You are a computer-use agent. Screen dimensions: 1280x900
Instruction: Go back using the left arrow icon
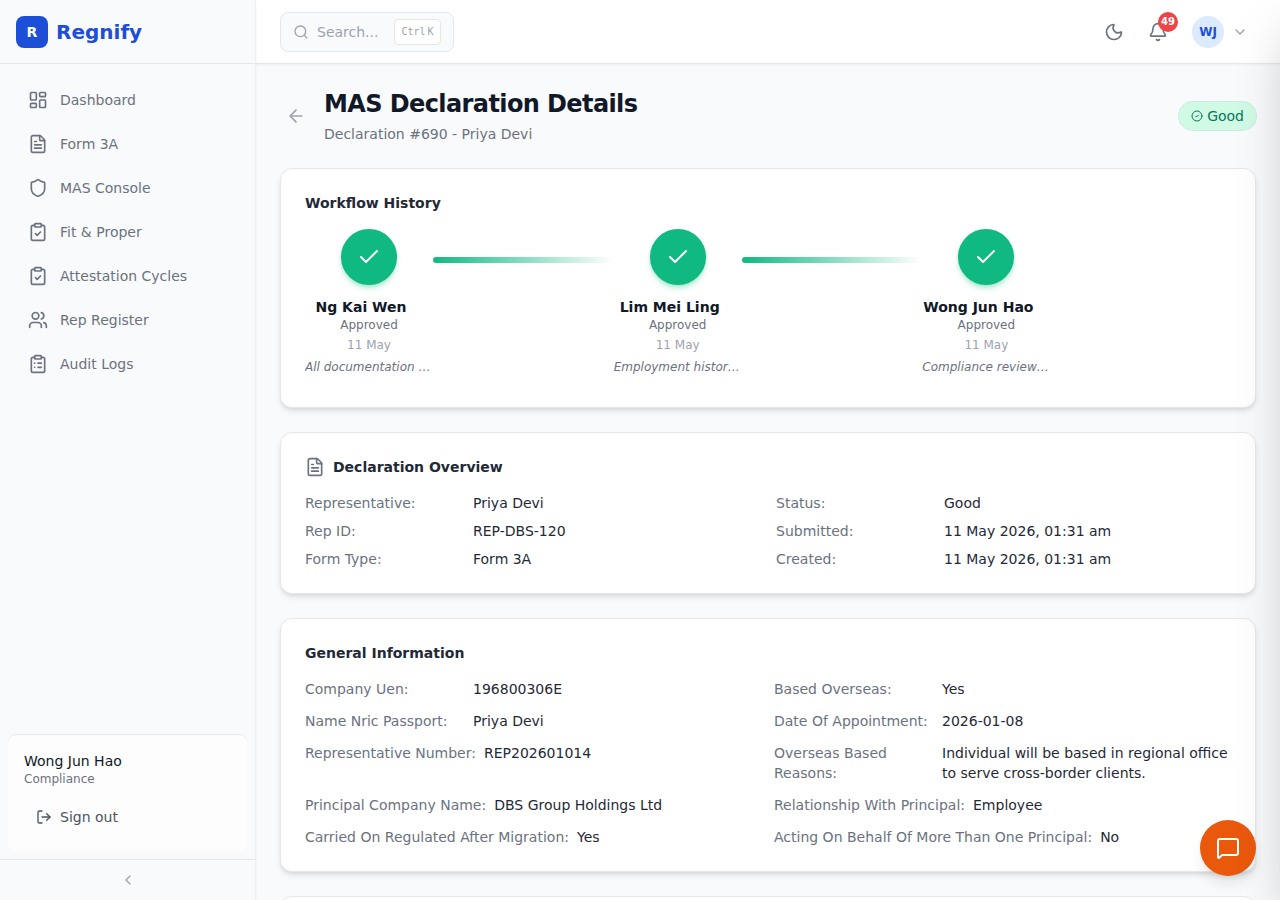tap(296, 116)
